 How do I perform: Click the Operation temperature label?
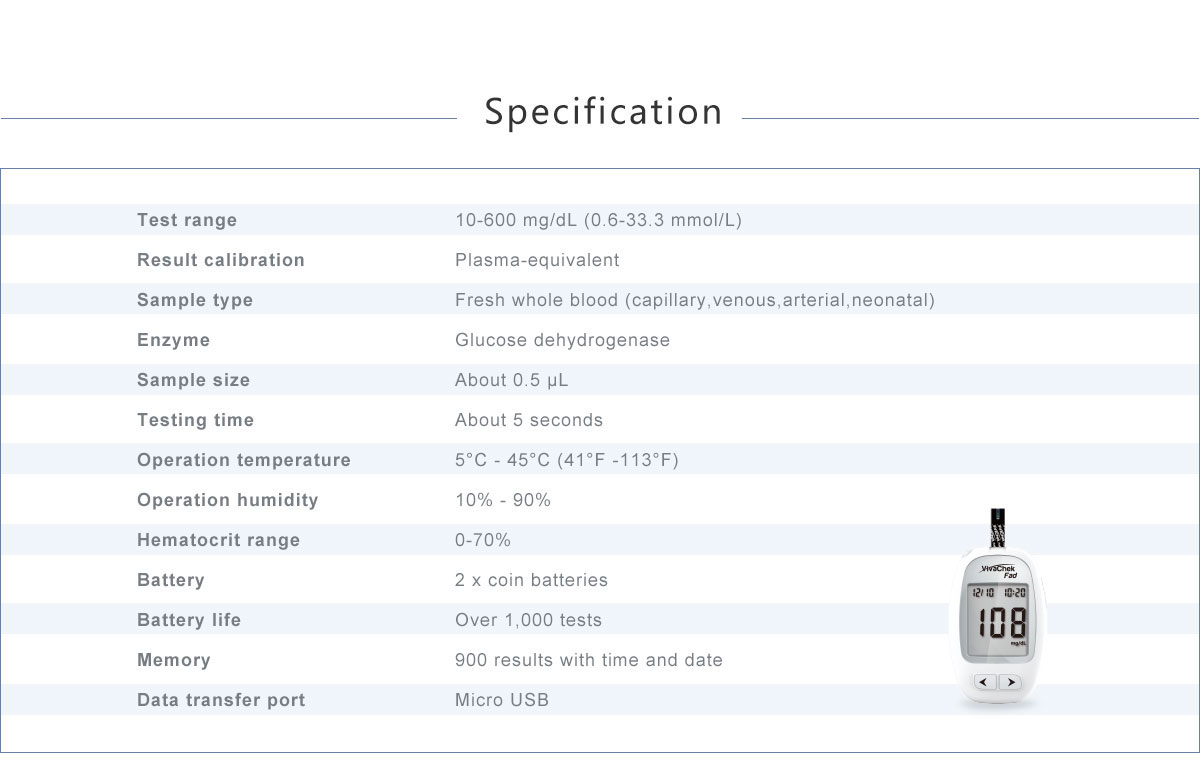(x=244, y=460)
